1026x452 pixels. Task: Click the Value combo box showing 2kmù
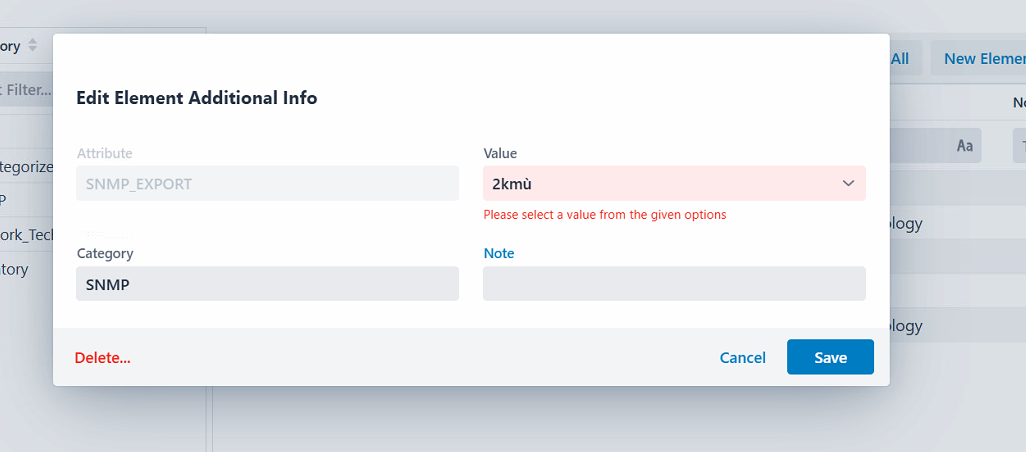[x=660, y=183]
